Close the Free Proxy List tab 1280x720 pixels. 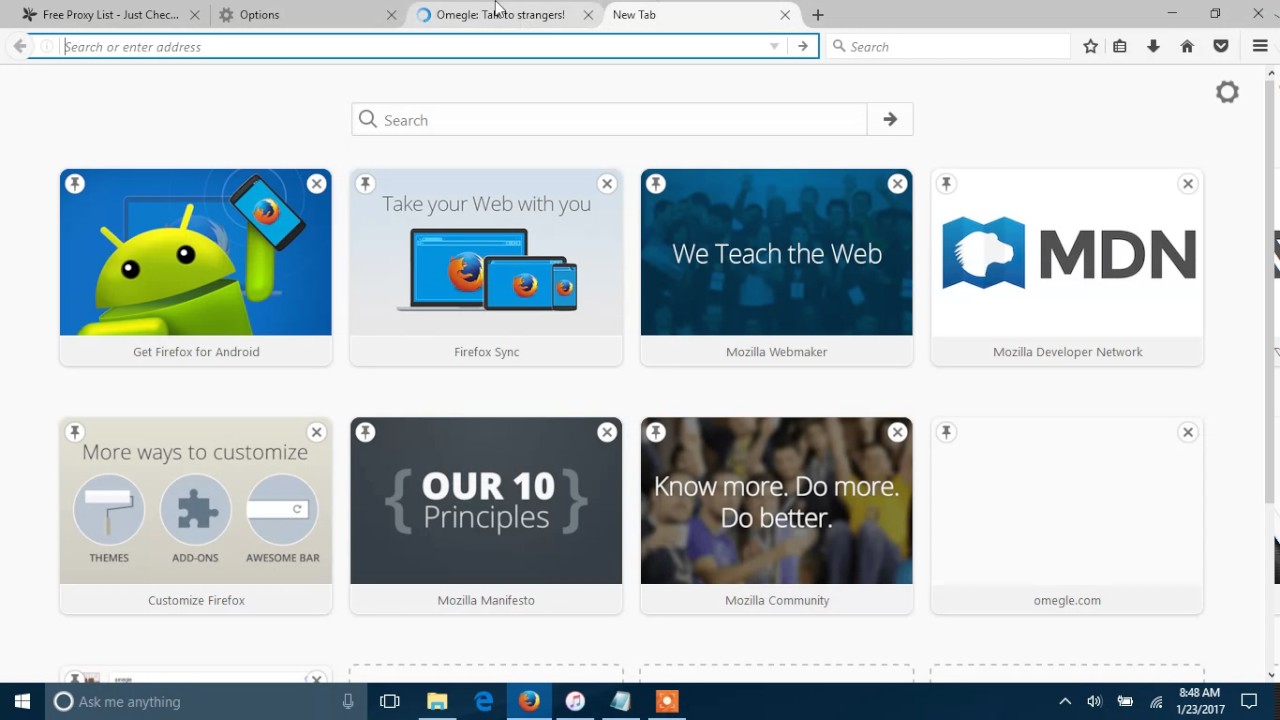click(194, 15)
